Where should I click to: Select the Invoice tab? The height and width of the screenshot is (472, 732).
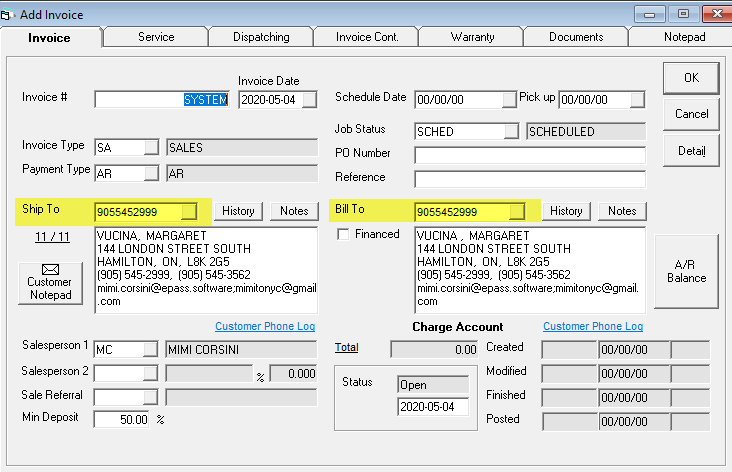click(49, 38)
